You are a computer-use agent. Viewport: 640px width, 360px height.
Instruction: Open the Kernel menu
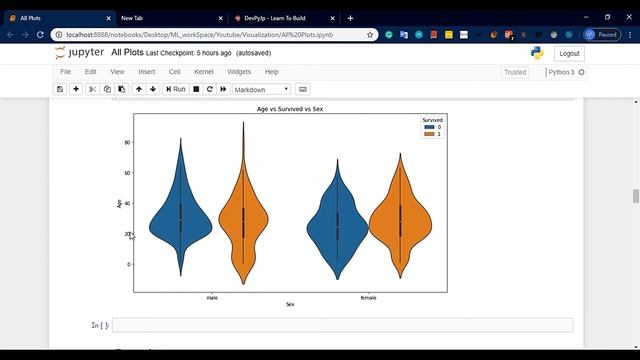[x=204, y=72]
